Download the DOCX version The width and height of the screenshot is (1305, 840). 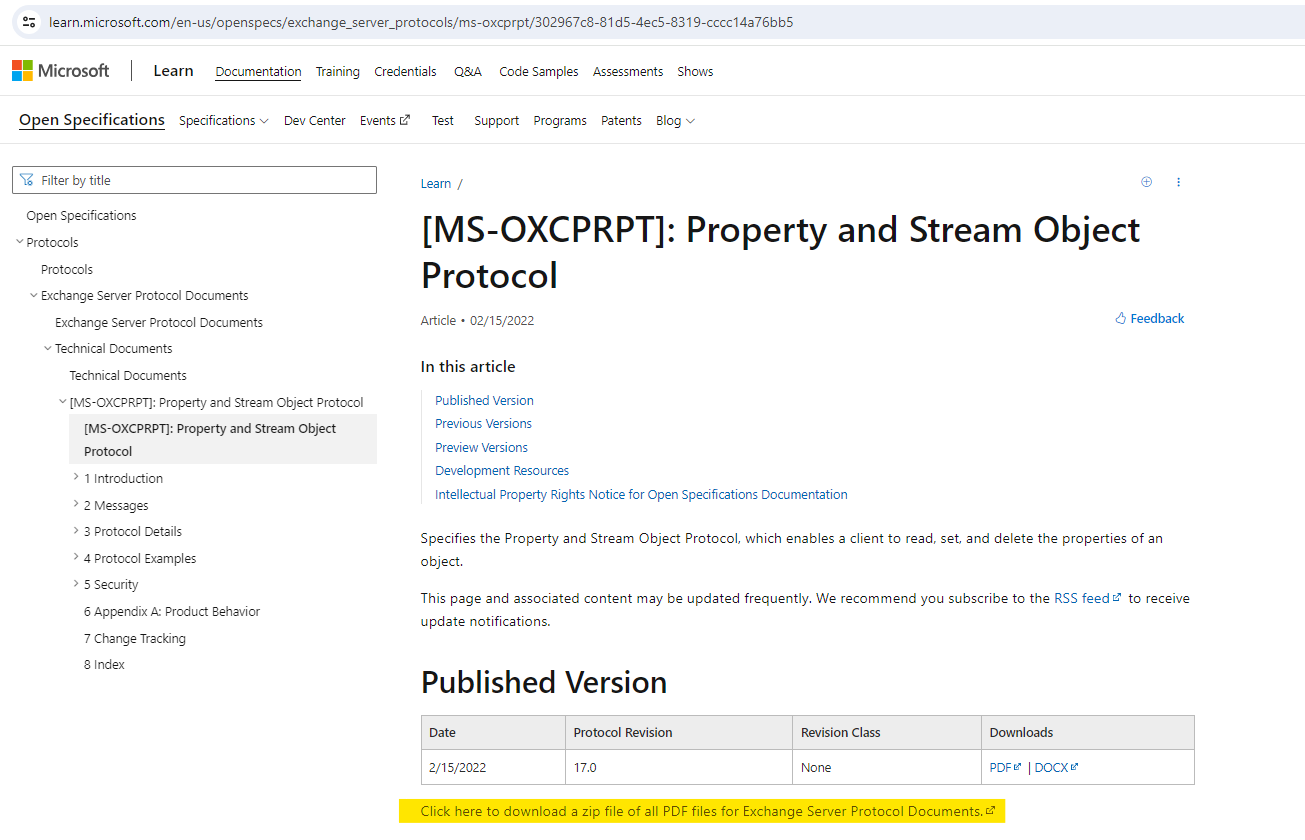(1056, 768)
